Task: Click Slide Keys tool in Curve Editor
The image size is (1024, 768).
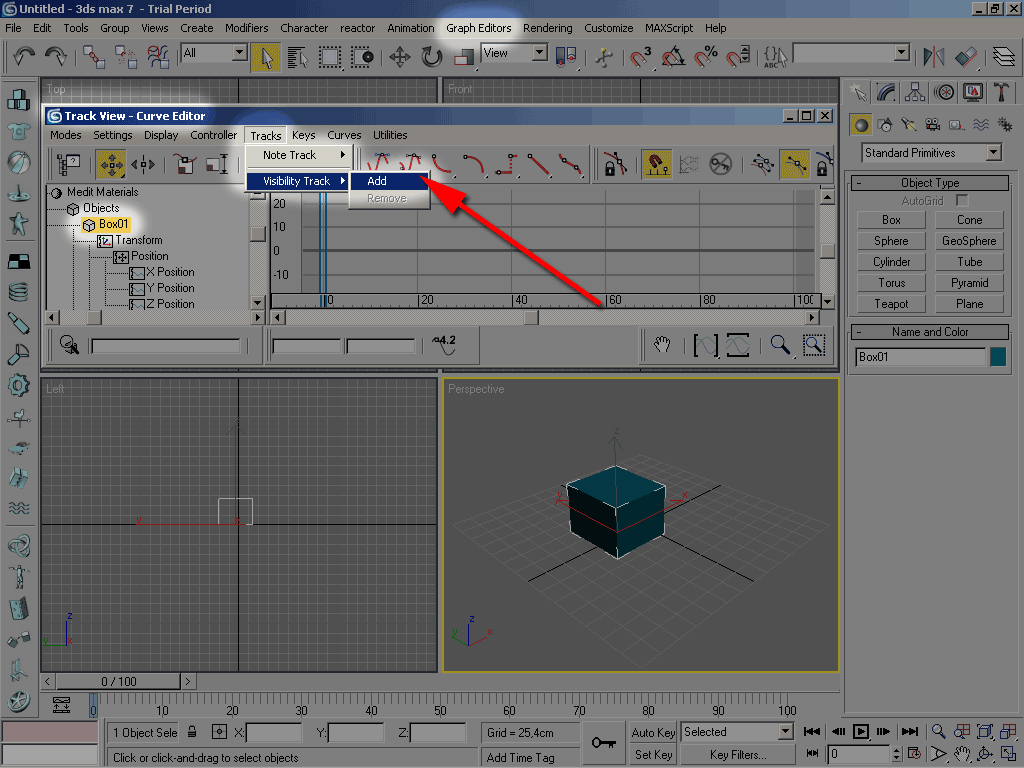Action: [143, 164]
